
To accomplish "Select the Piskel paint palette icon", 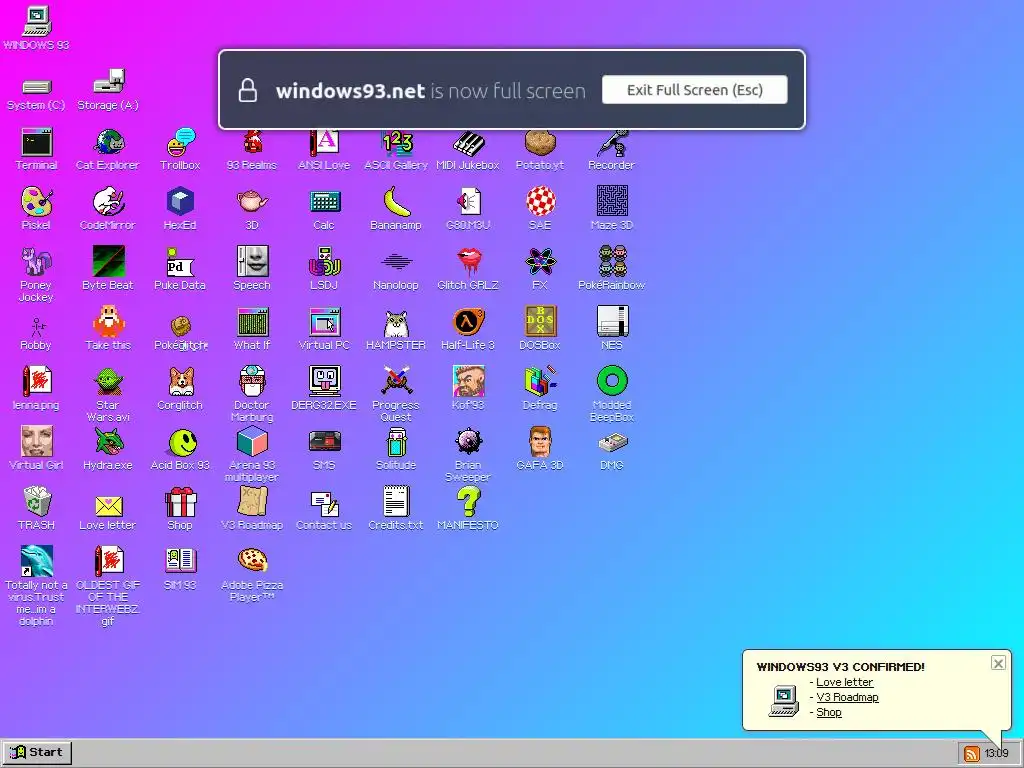I will [37, 202].
